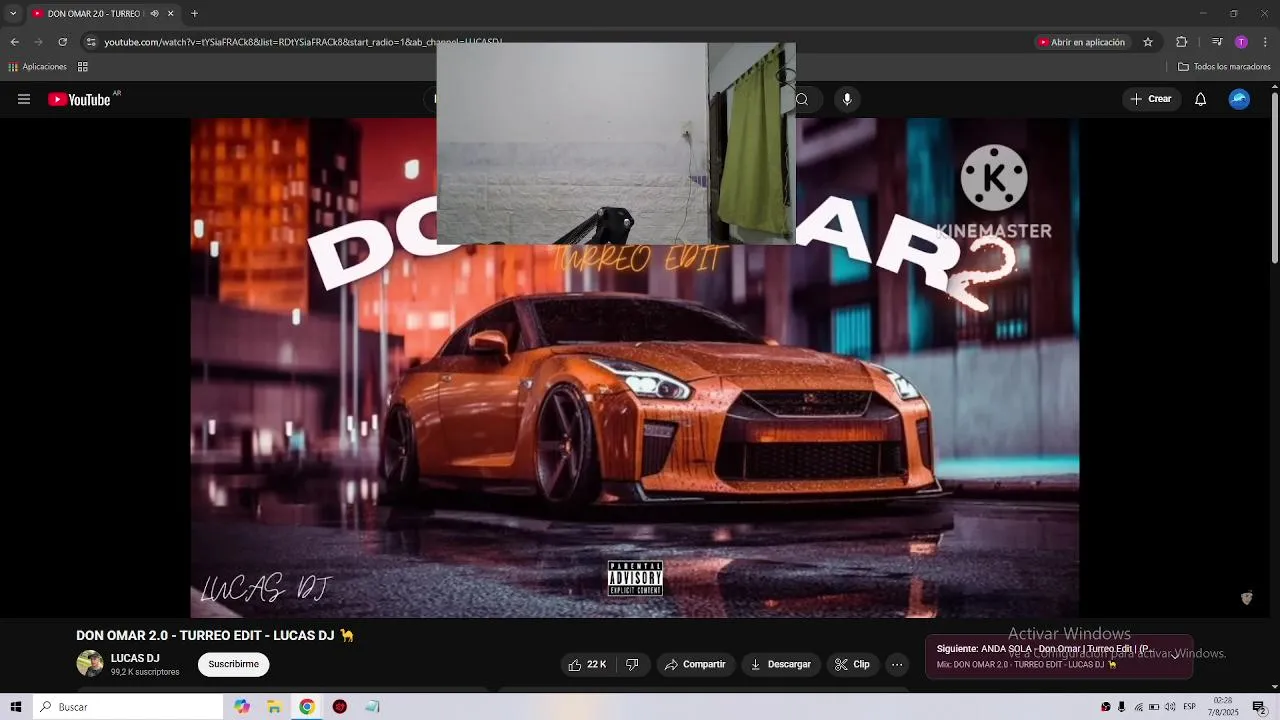Open the tab groups grid icon
The width and height of the screenshot is (1280, 720).
(x=83, y=67)
